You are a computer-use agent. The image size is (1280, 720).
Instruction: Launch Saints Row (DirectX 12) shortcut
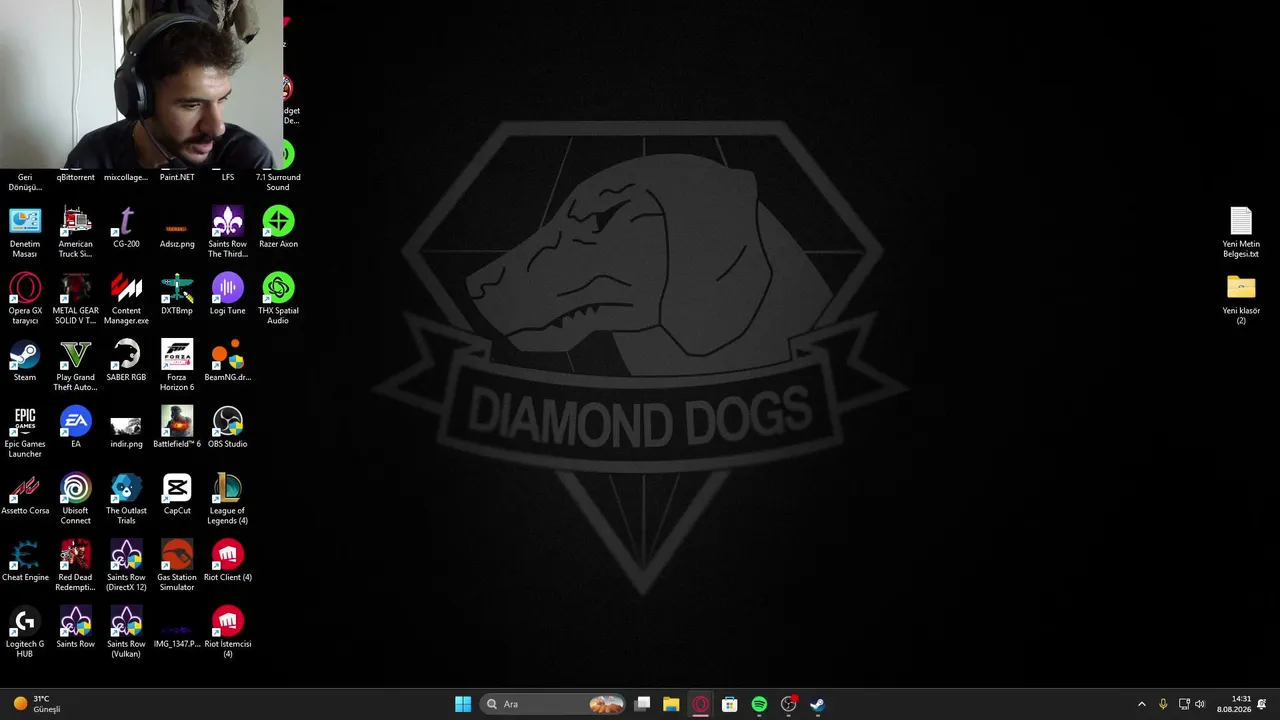click(126, 566)
